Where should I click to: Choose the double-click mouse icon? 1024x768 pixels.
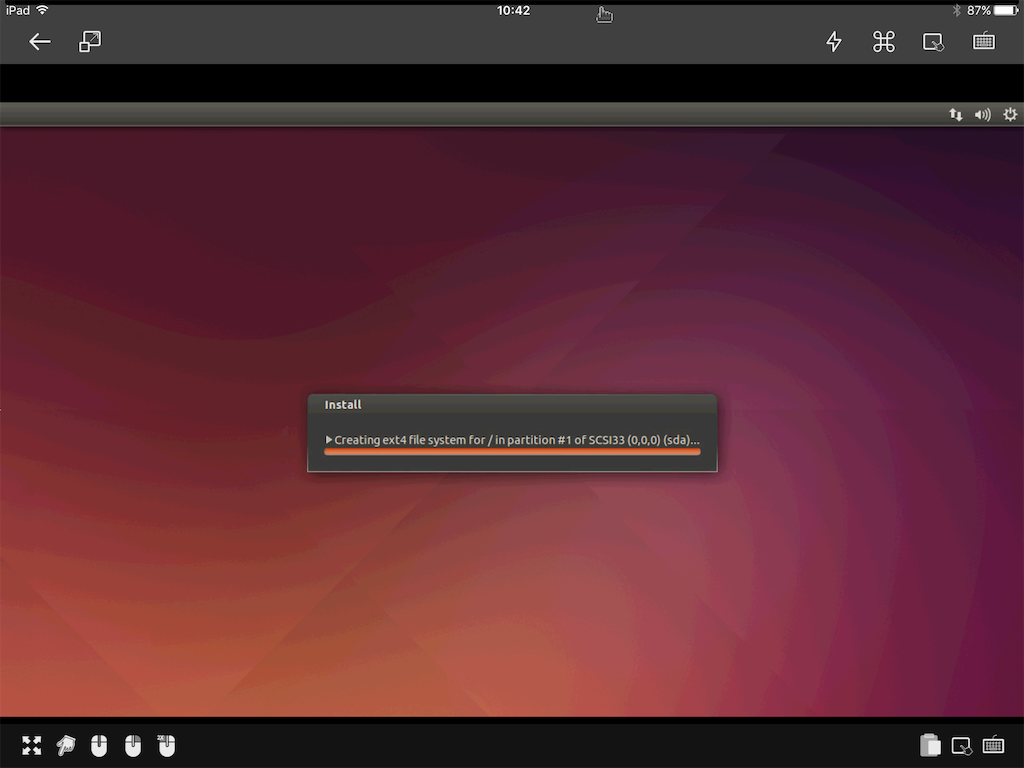(x=167, y=745)
